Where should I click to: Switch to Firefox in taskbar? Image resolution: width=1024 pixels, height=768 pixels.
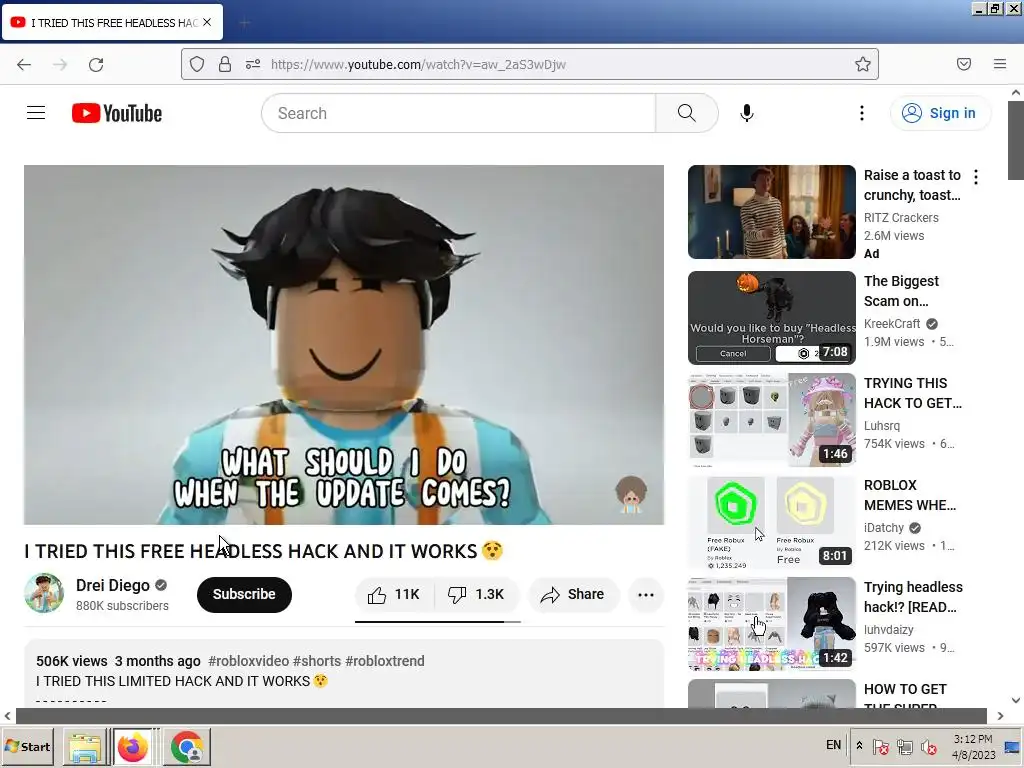tap(133, 747)
